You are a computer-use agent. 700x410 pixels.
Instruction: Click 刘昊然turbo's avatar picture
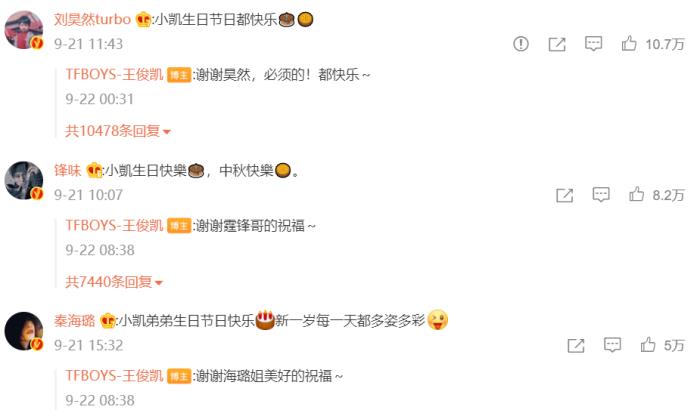[24, 29]
